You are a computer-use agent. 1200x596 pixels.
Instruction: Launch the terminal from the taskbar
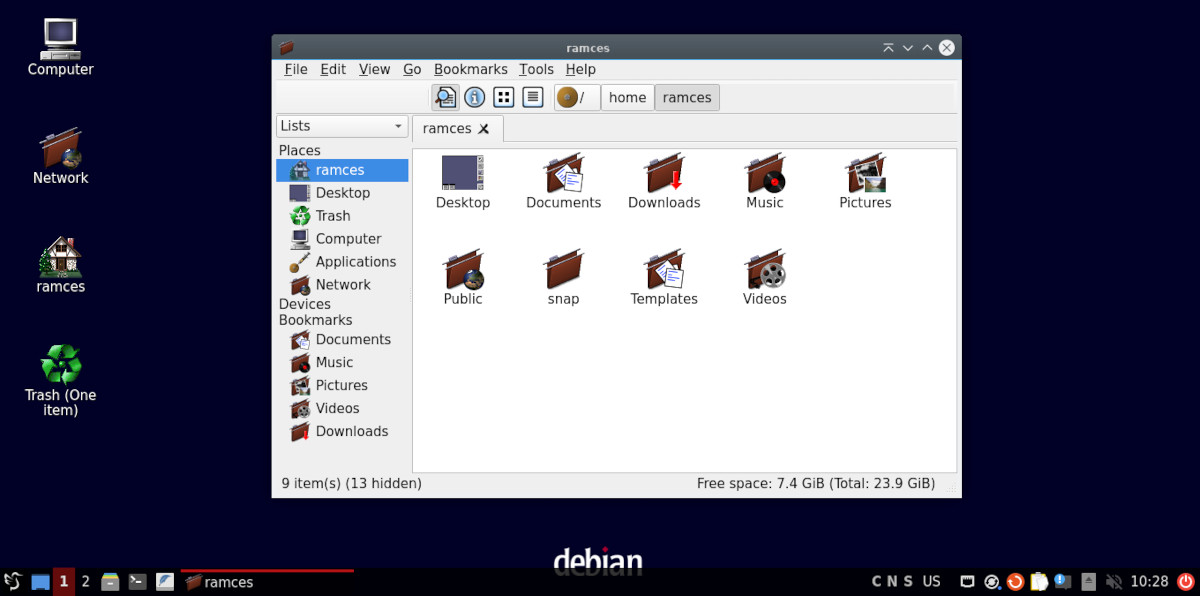[137, 581]
